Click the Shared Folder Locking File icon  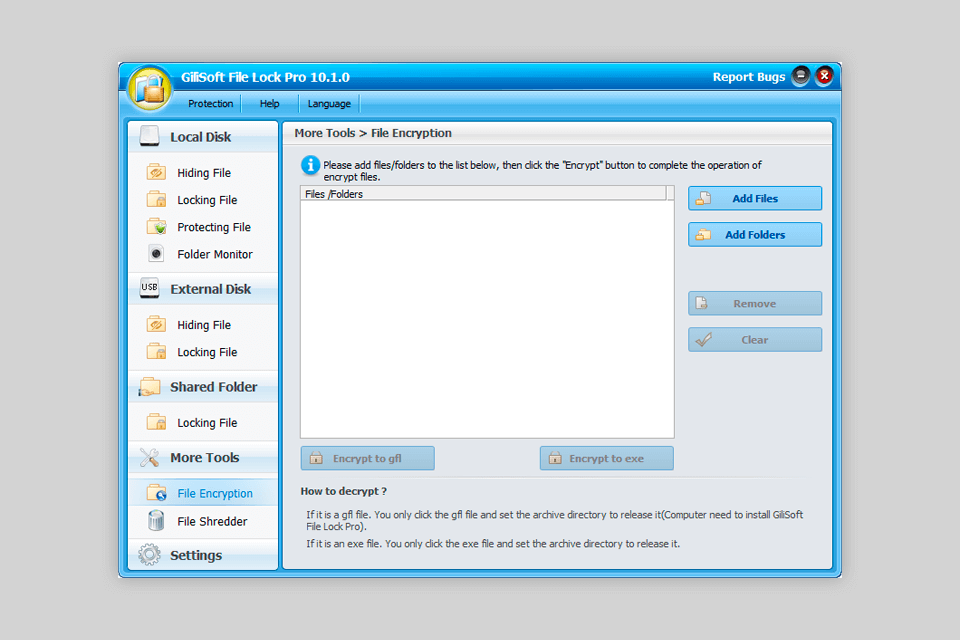[156, 422]
